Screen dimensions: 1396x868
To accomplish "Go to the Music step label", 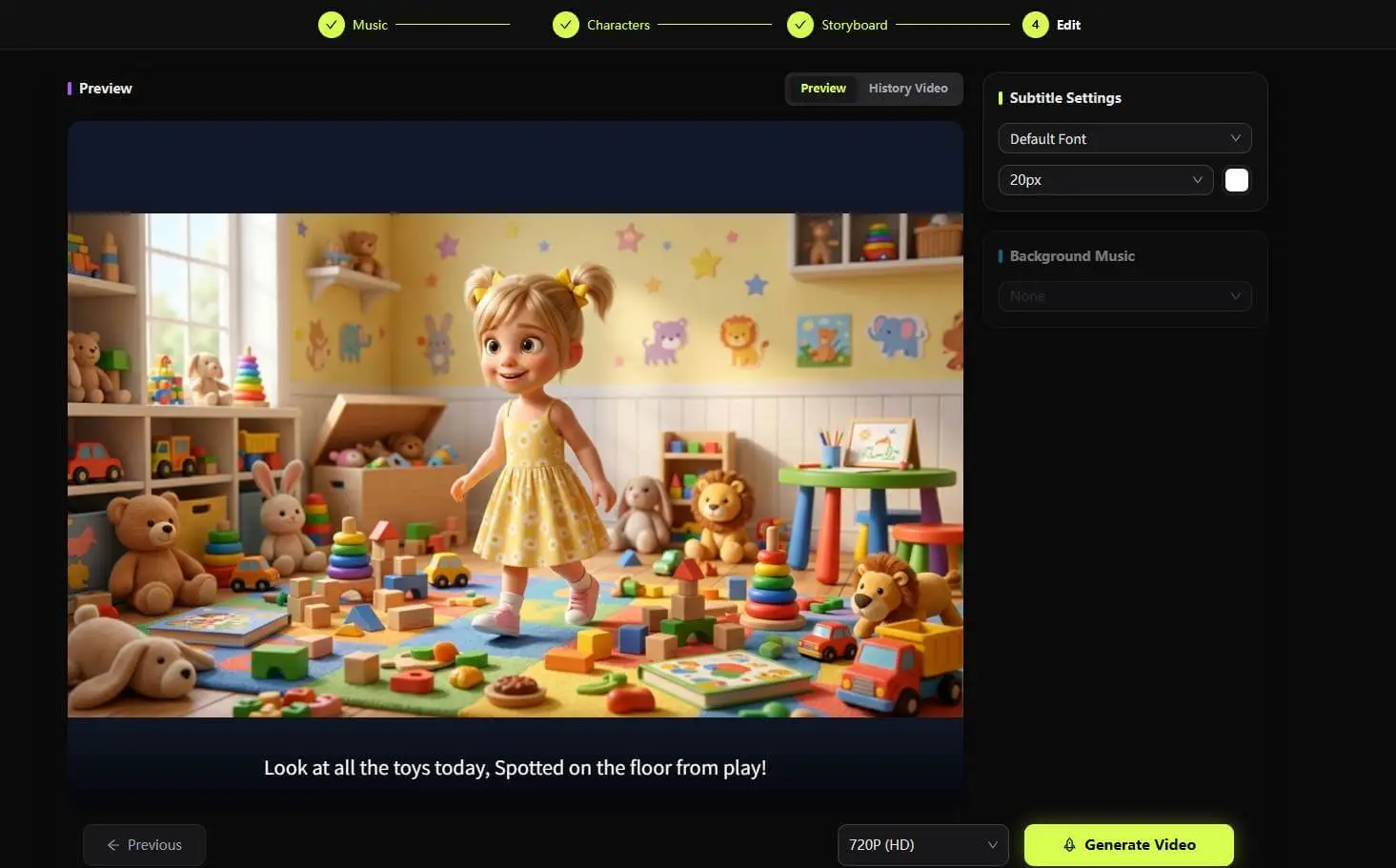I will pyautogui.click(x=370, y=25).
